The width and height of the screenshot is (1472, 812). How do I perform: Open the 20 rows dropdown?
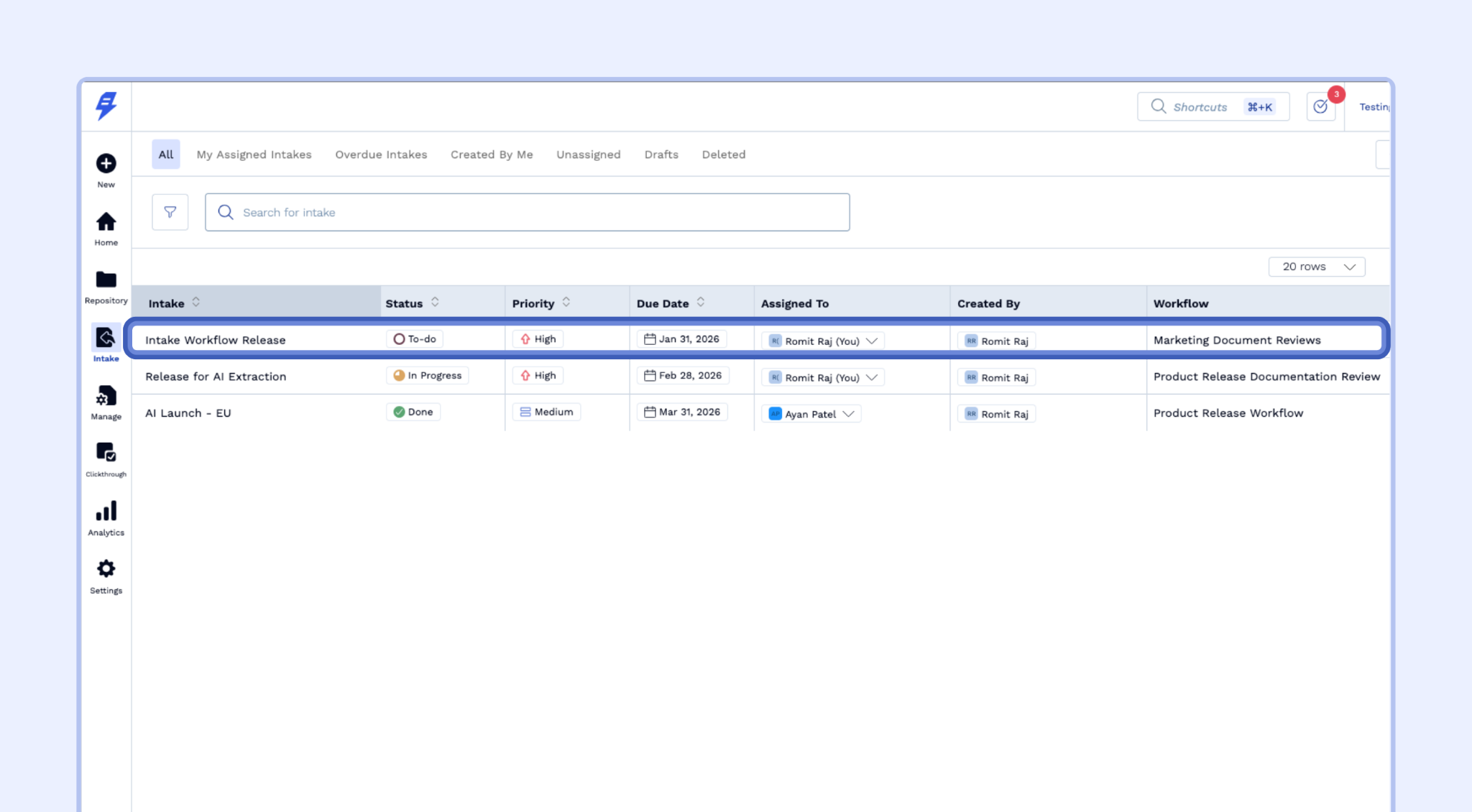click(x=1316, y=267)
